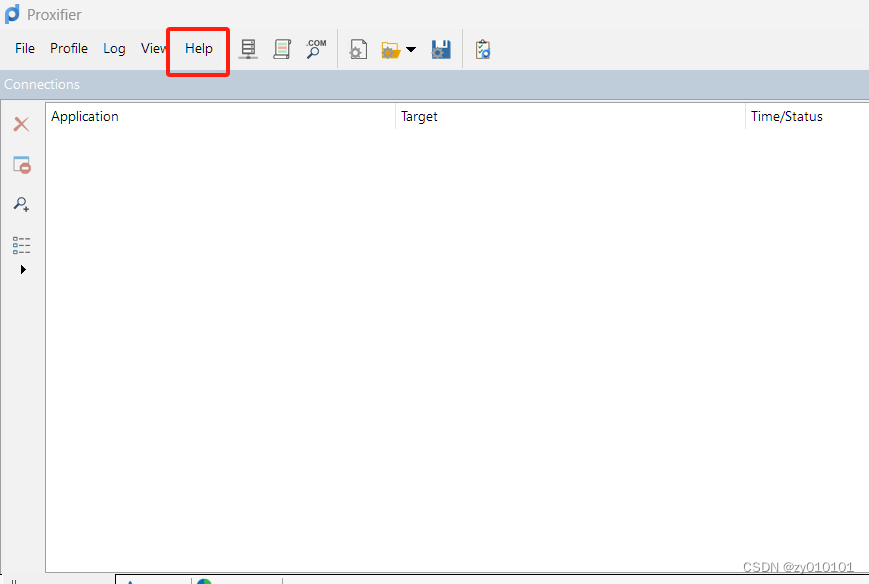Click the block connection window icon

tap(22, 165)
